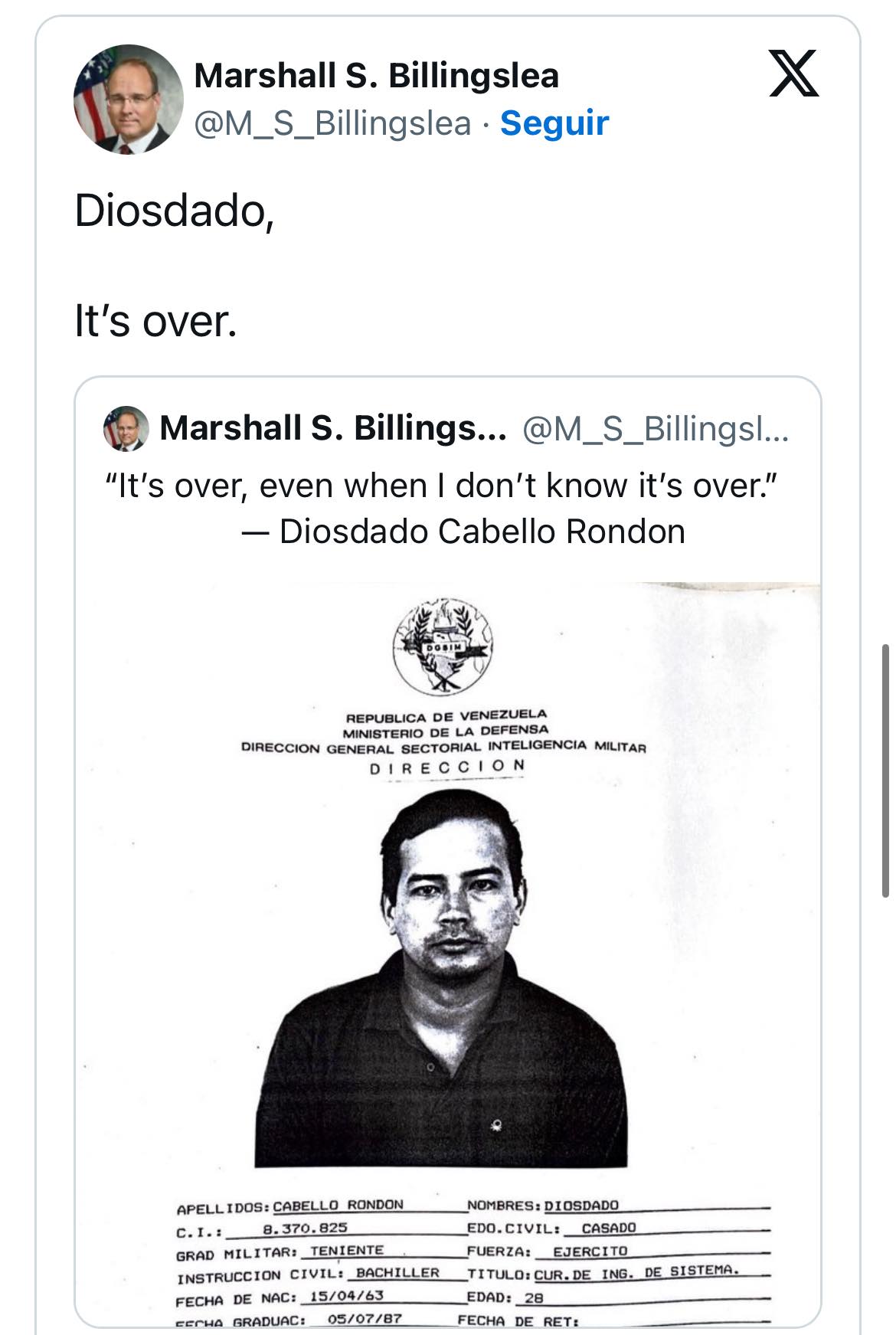896x1335 pixels.
Task: Click the small avatar in the quoted tweet
Action: [x=126, y=428]
